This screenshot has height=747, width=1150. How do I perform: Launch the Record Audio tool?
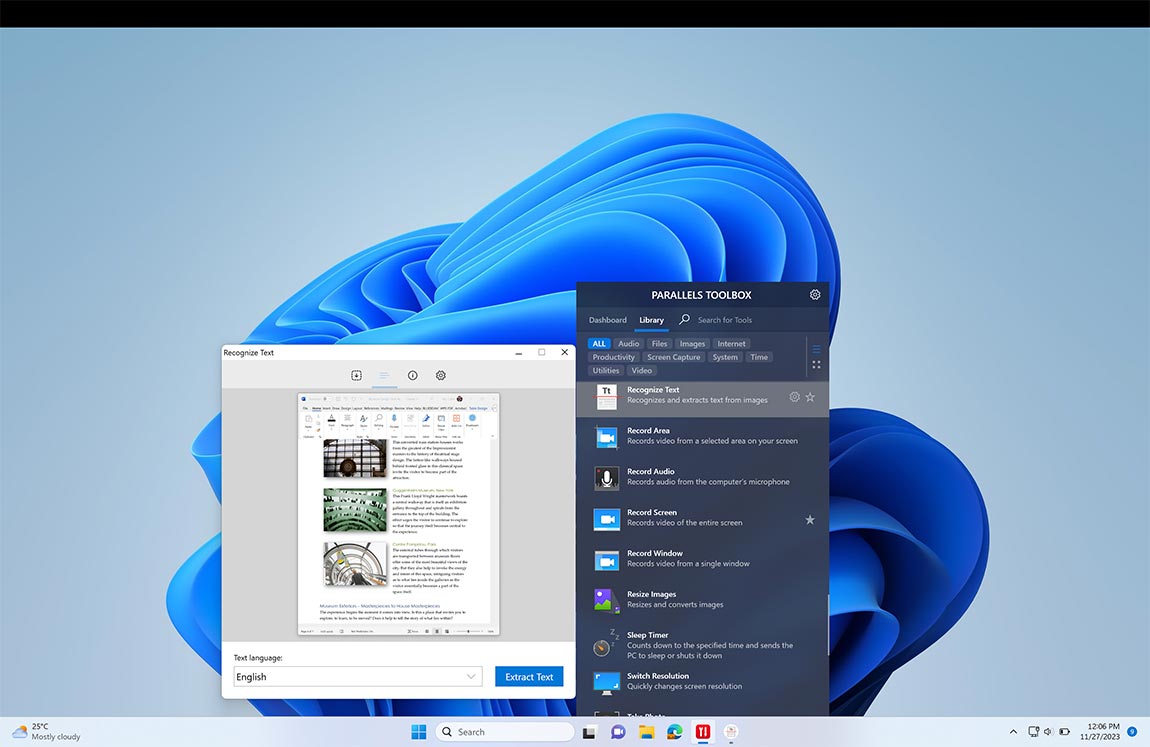[690, 478]
